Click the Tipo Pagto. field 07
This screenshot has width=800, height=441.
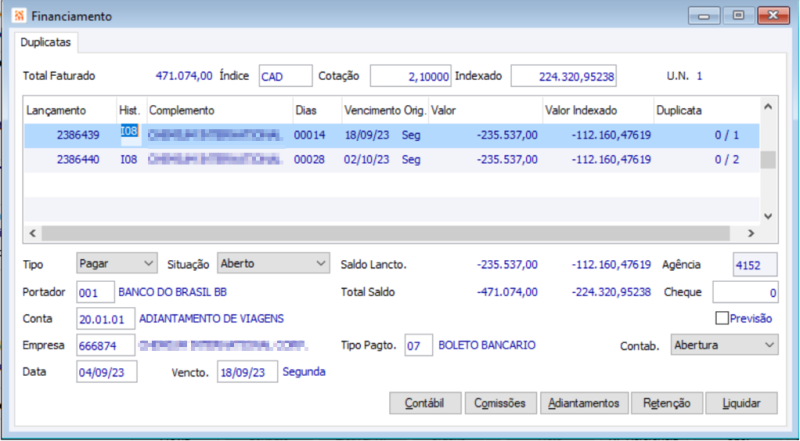pos(418,346)
